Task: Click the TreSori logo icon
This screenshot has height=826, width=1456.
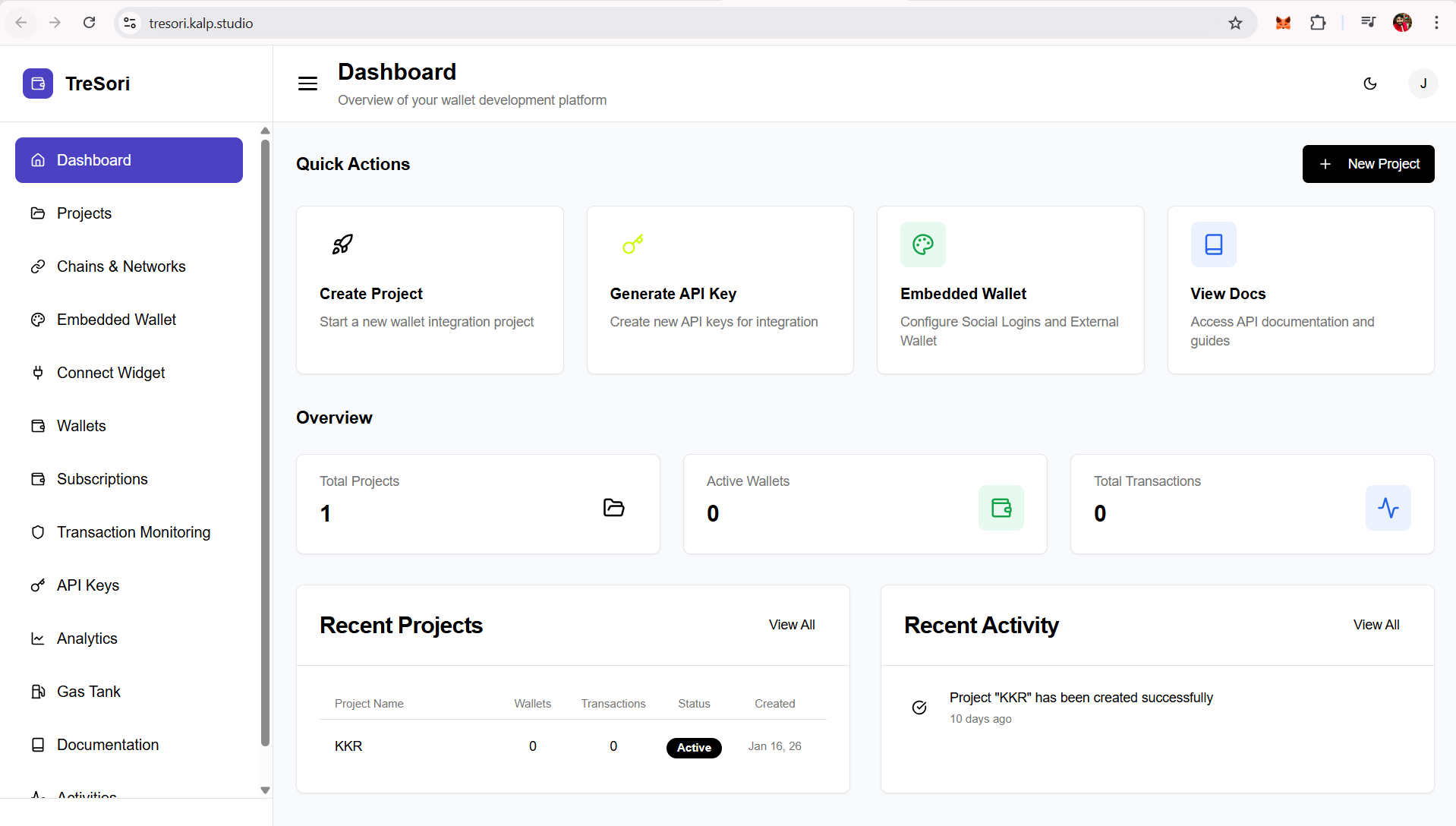Action: coord(38,84)
